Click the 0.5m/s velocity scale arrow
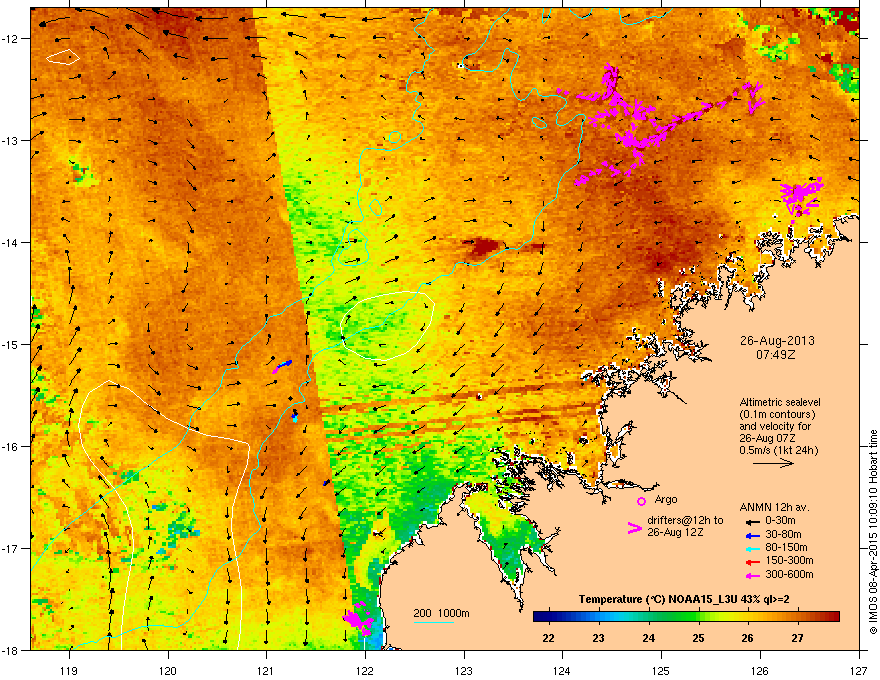This screenshot has width=880, height=680. click(773, 463)
